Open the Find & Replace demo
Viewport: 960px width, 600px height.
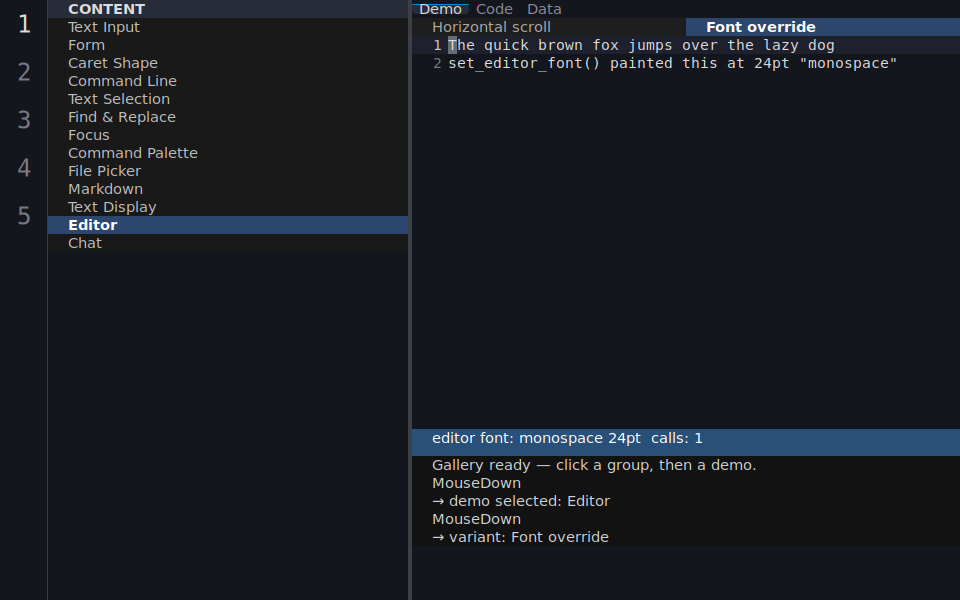click(x=228, y=117)
